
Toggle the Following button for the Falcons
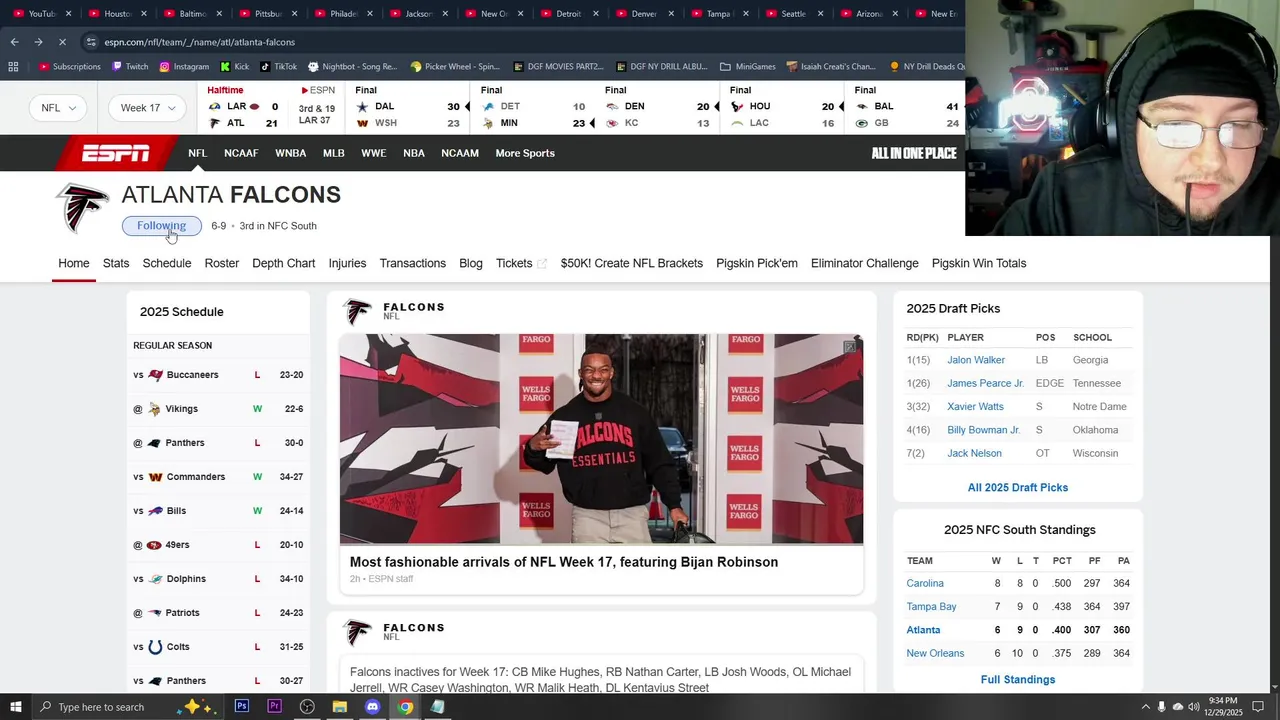click(162, 226)
